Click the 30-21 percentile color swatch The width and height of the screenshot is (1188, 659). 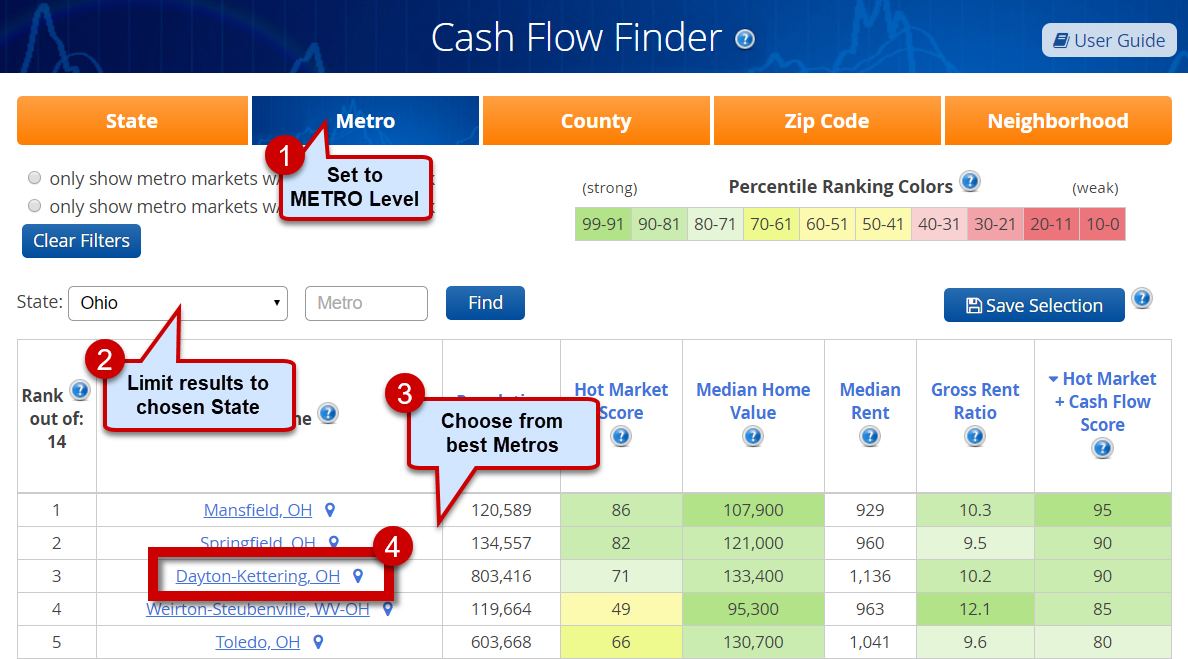pyautogui.click(x=996, y=224)
